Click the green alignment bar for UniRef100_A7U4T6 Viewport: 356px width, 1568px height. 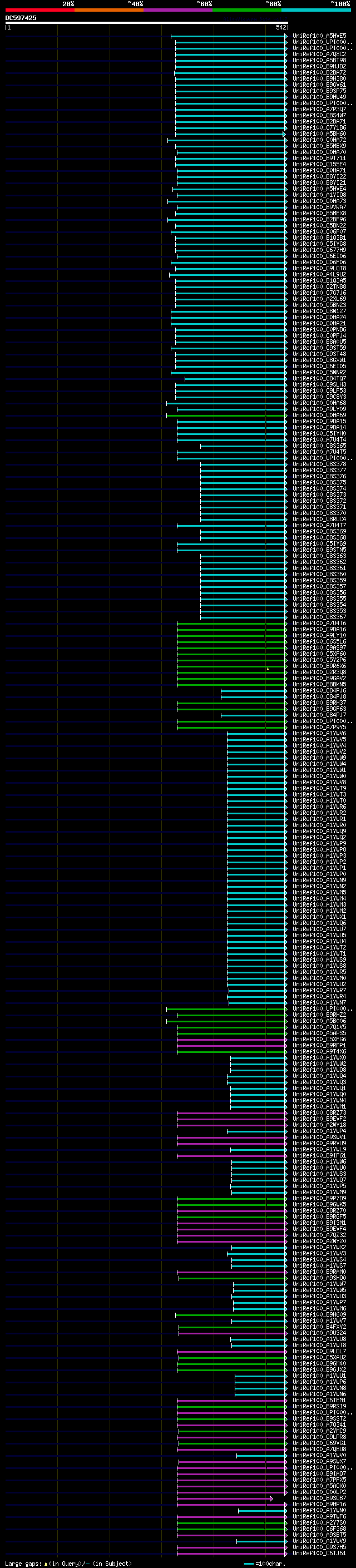(x=232, y=624)
